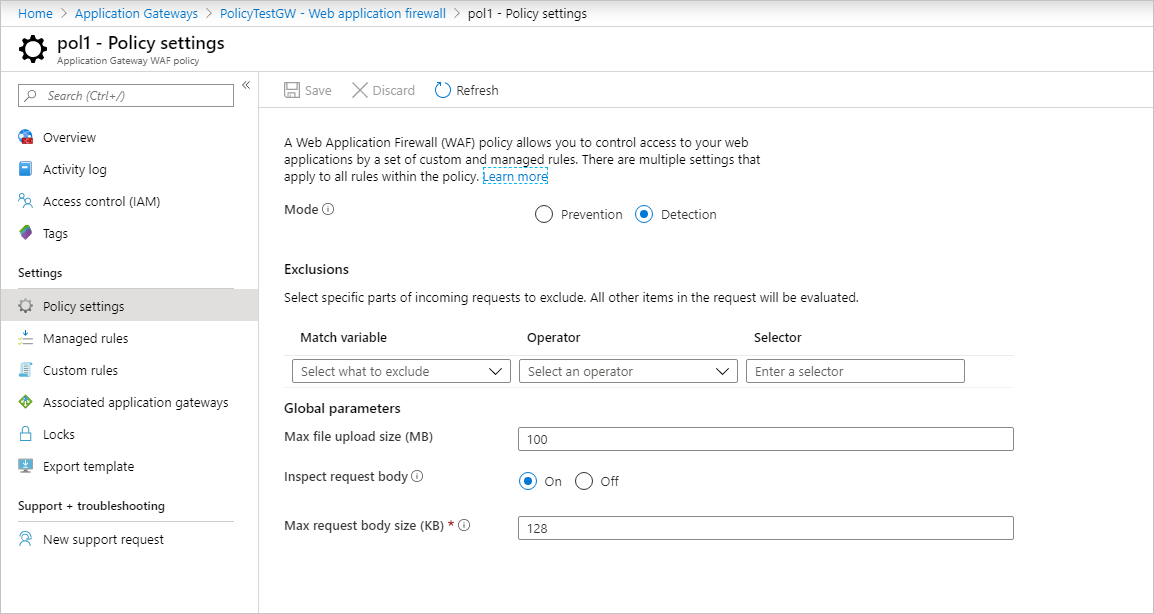
Task: Click the Access control (IAM) icon
Action: point(26,202)
